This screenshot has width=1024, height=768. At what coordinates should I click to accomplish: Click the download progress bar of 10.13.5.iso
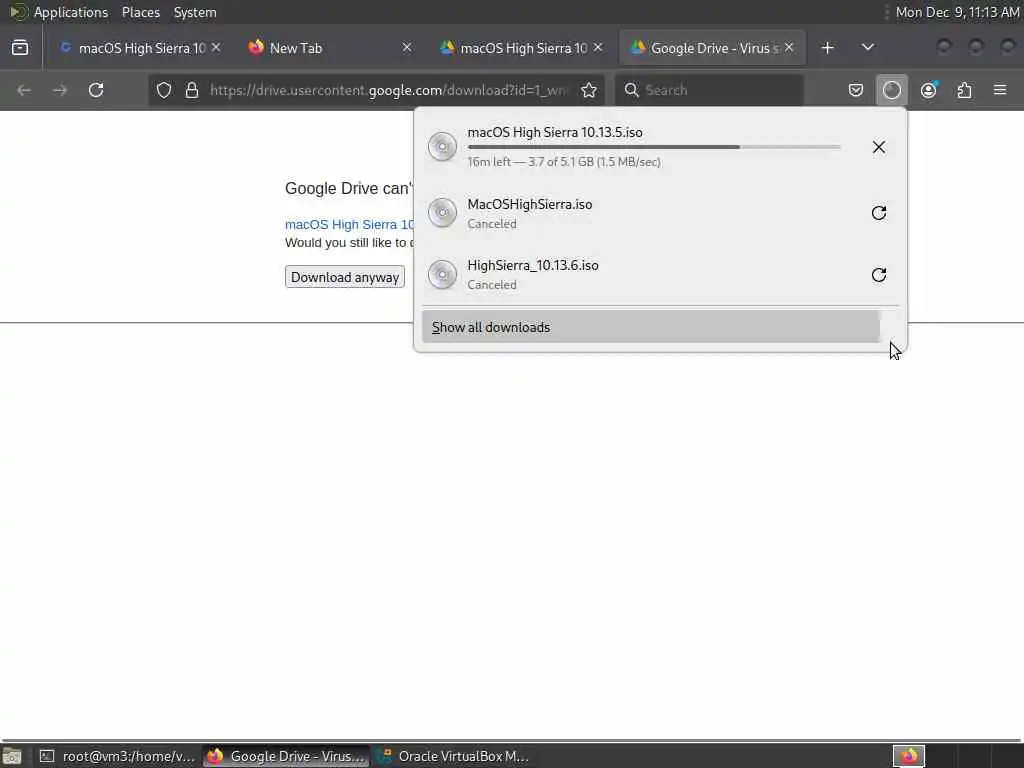654,147
